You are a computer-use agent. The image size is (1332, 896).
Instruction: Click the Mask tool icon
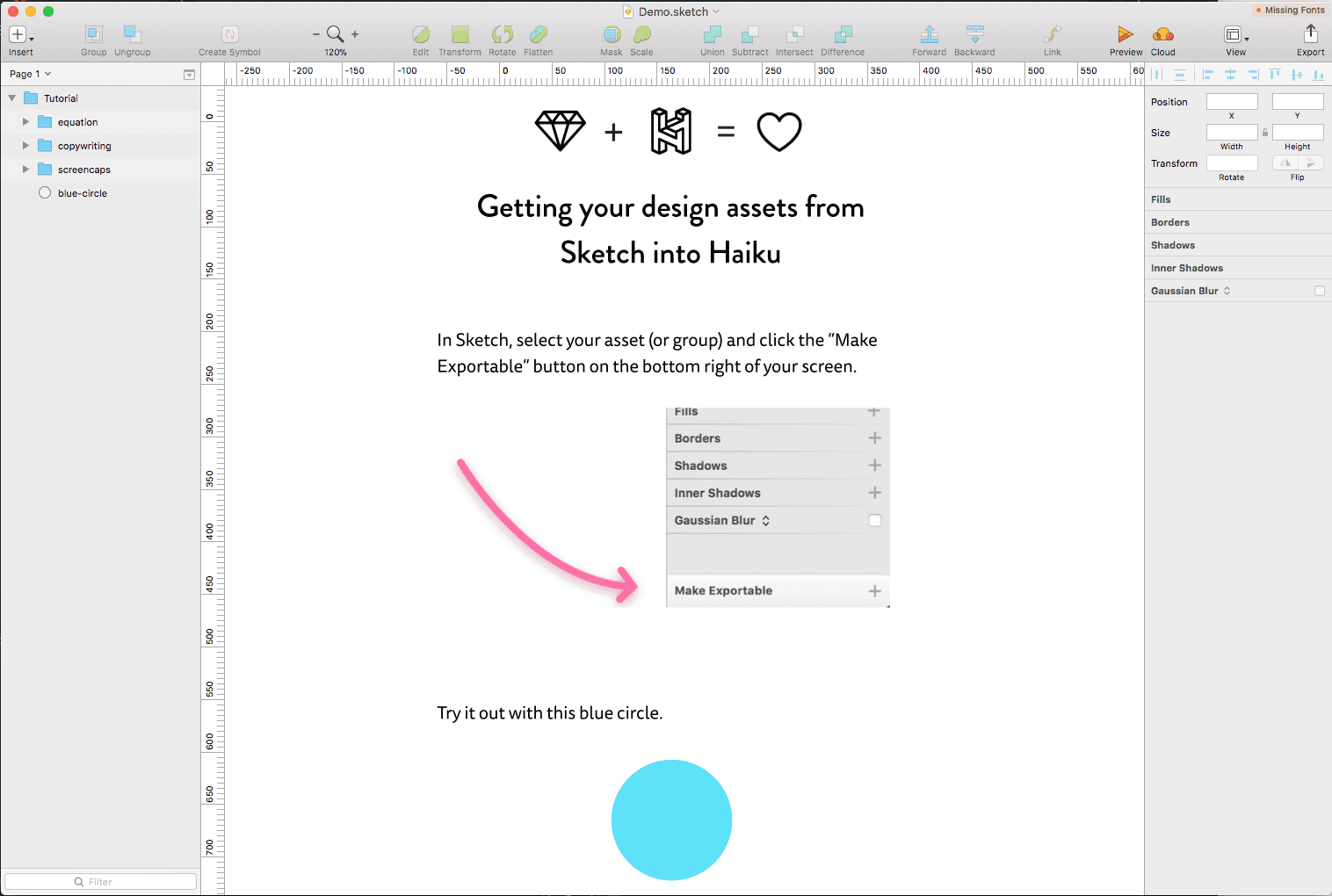point(612,34)
